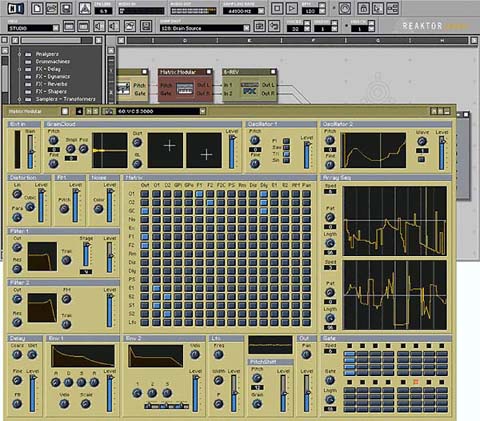This screenshot has width=480, height=421.
Task: Click the first speaker icon in second toolbar row
Action: 99,26
